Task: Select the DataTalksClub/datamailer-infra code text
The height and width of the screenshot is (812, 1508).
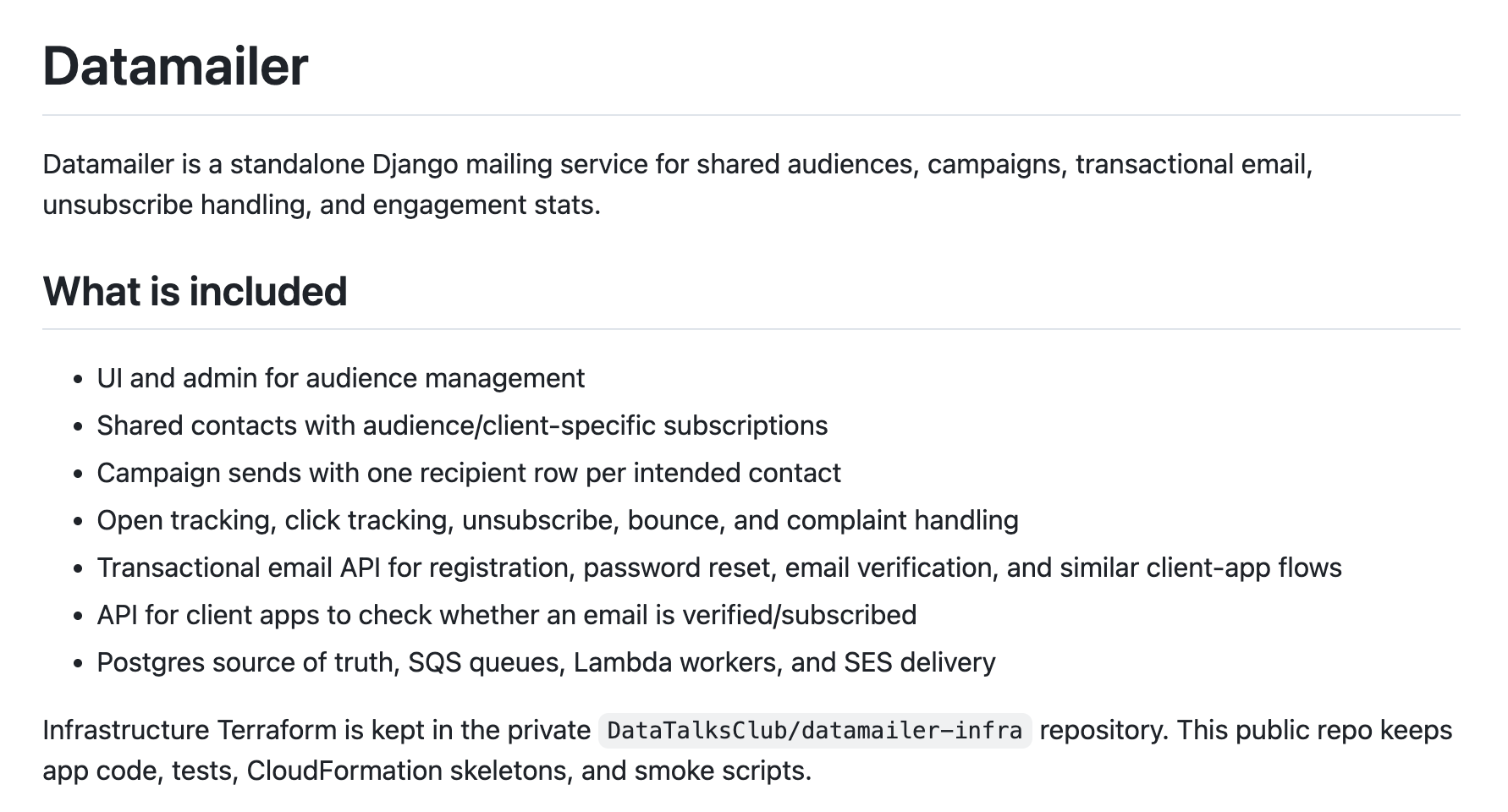Action: click(x=815, y=730)
